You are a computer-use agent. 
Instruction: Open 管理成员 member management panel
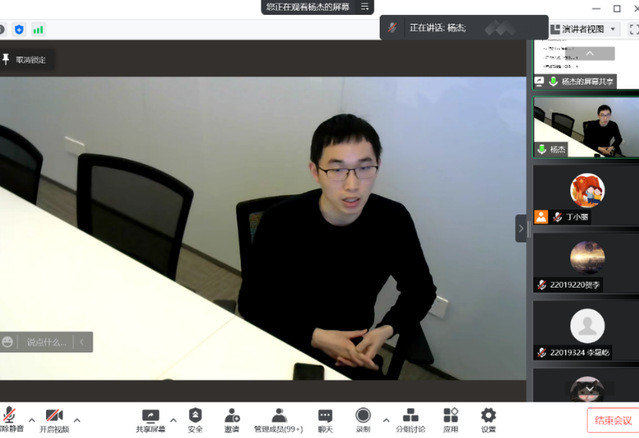[279, 418]
